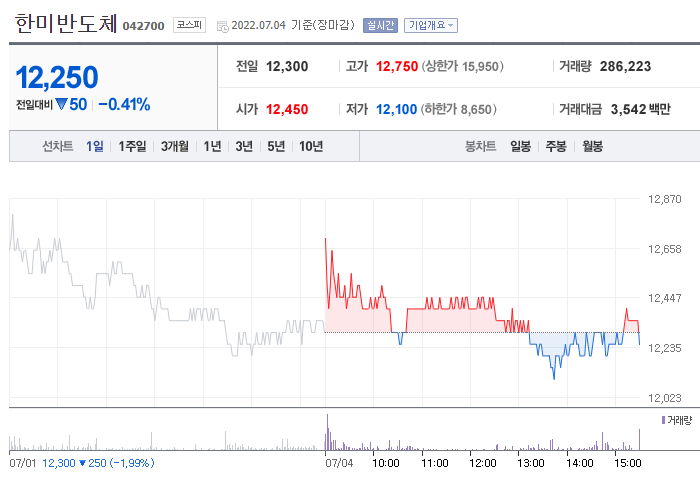Select the 5년 line chart tab
The image size is (700, 480).
pos(276,146)
